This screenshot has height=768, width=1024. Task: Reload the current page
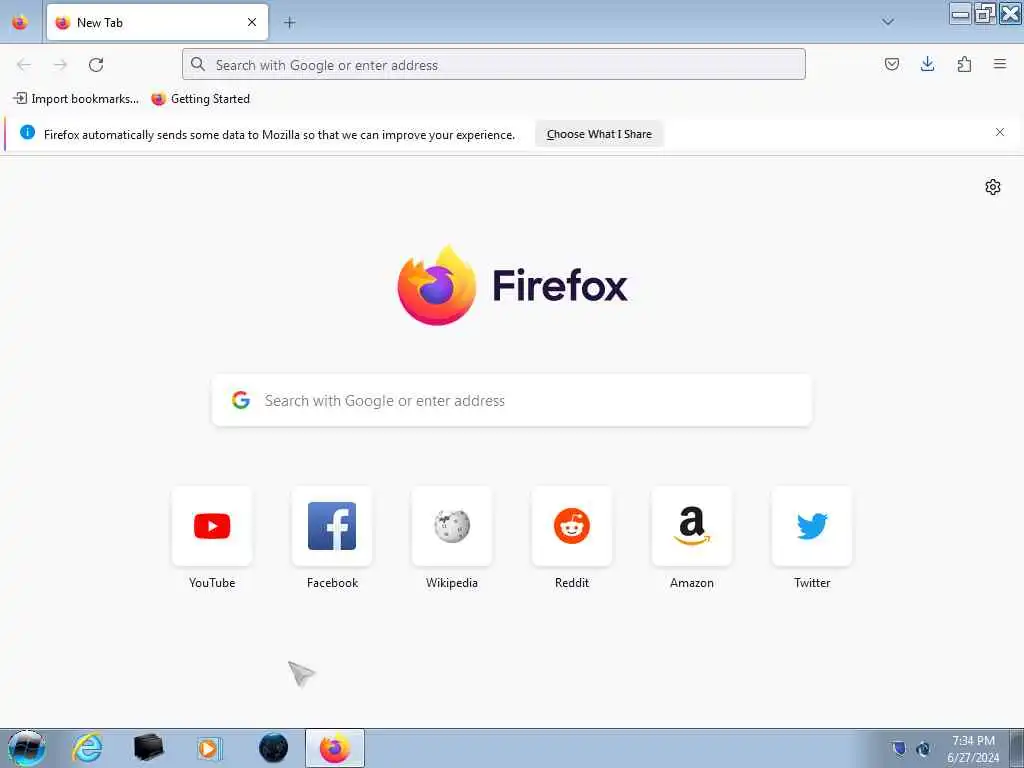click(x=96, y=64)
